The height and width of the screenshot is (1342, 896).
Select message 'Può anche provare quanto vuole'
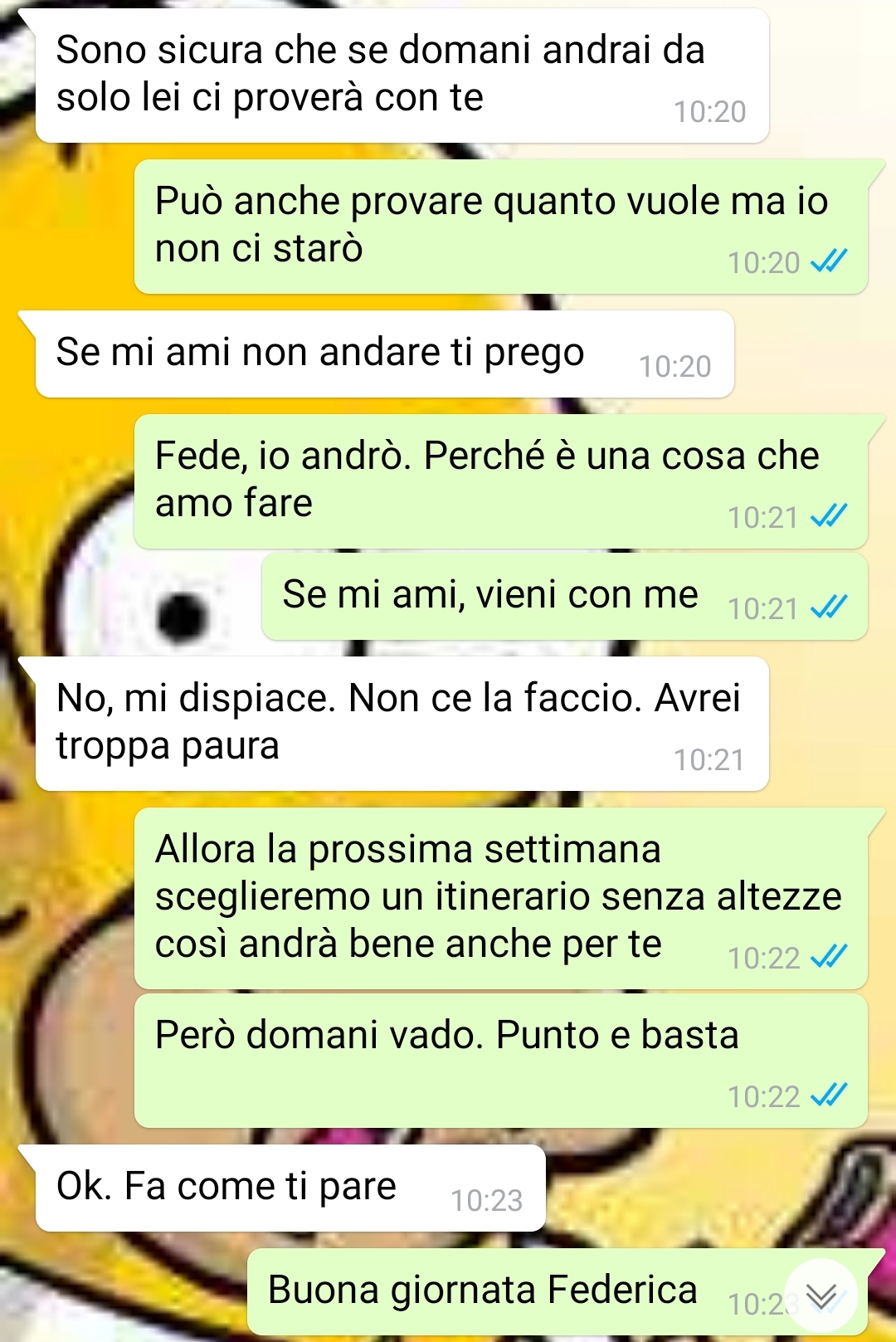(501, 227)
